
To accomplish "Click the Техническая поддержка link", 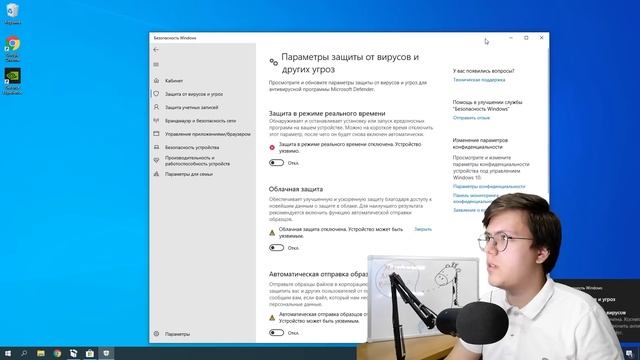I will pyautogui.click(x=479, y=80).
